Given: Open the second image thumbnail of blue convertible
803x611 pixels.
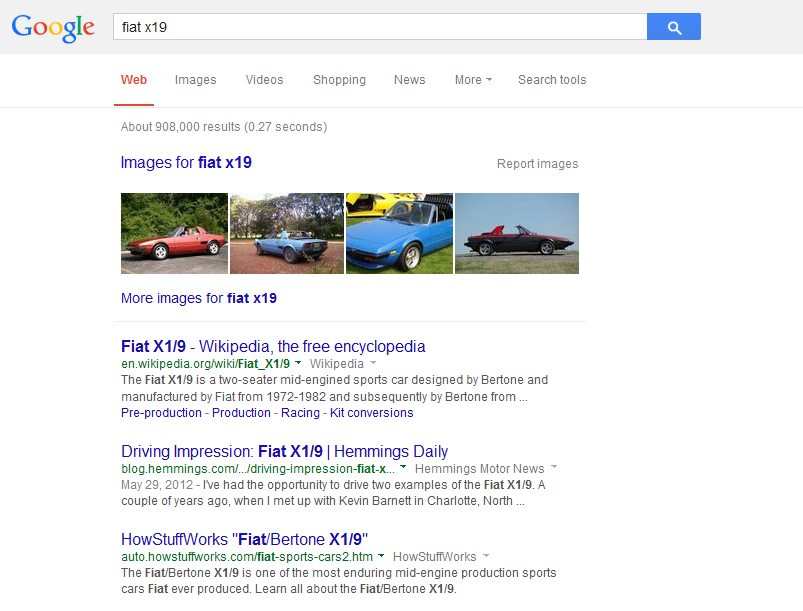Looking at the screenshot, I should pos(287,233).
